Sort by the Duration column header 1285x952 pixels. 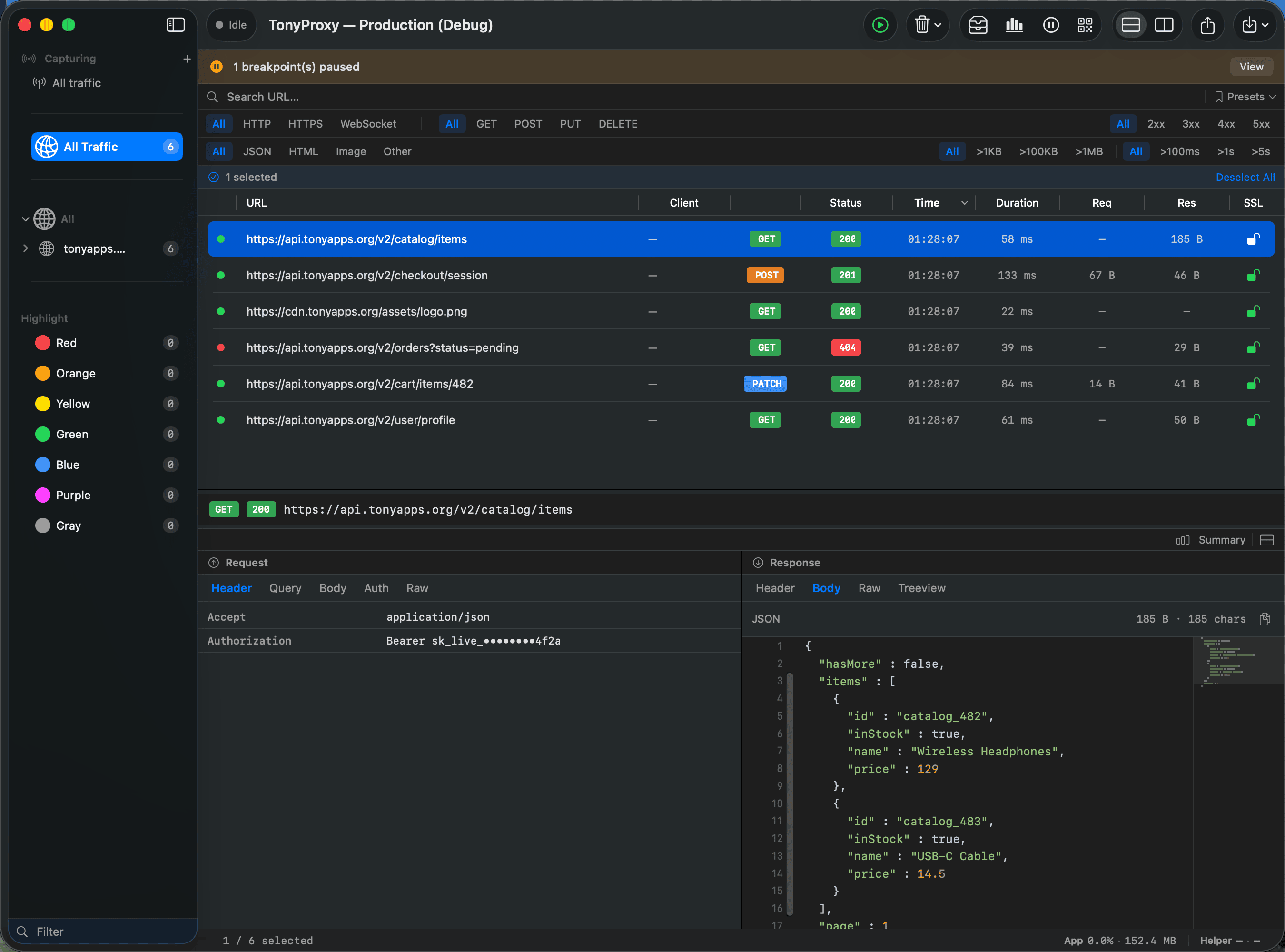[1017, 203]
